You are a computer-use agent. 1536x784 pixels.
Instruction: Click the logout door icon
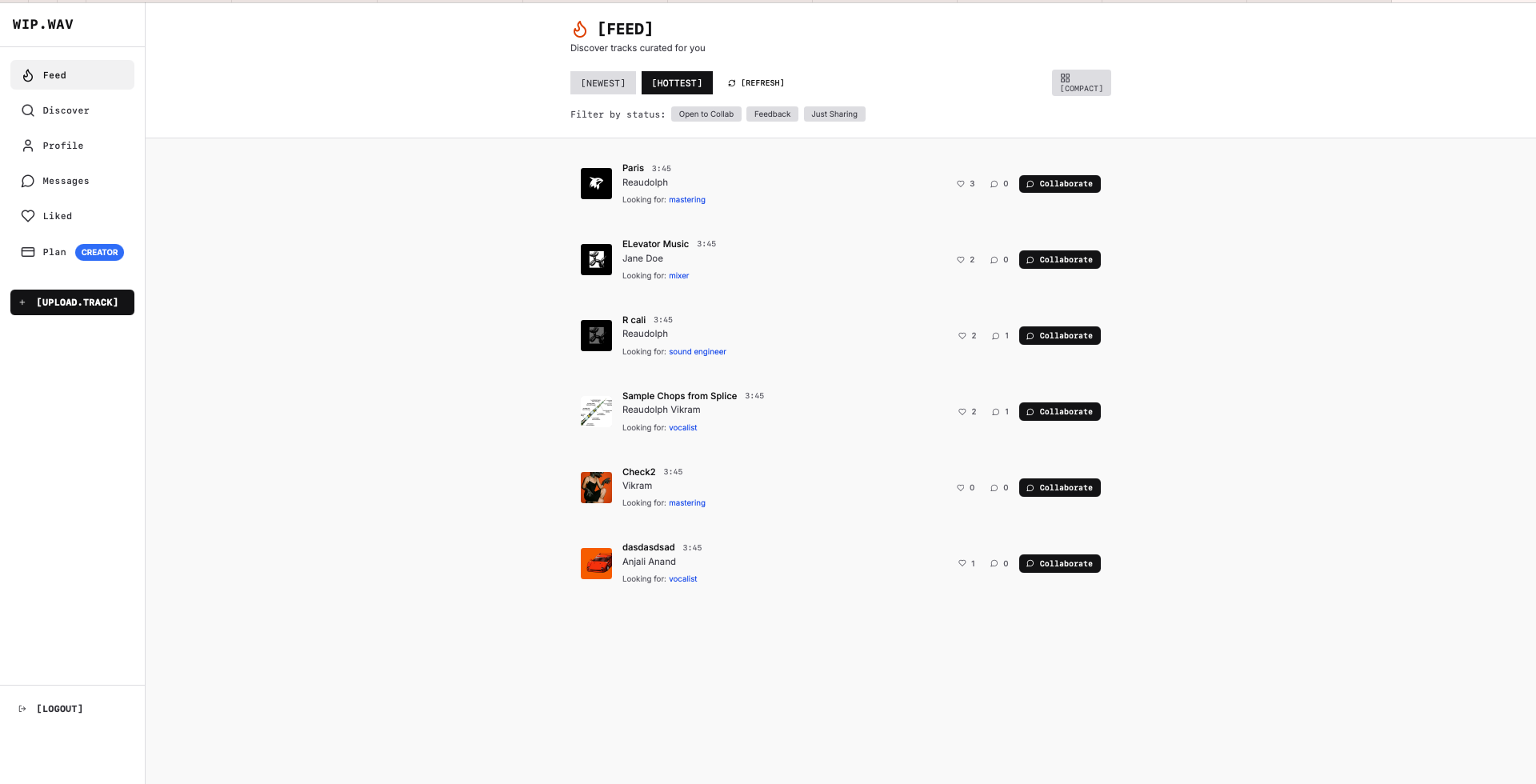(21, 709)
